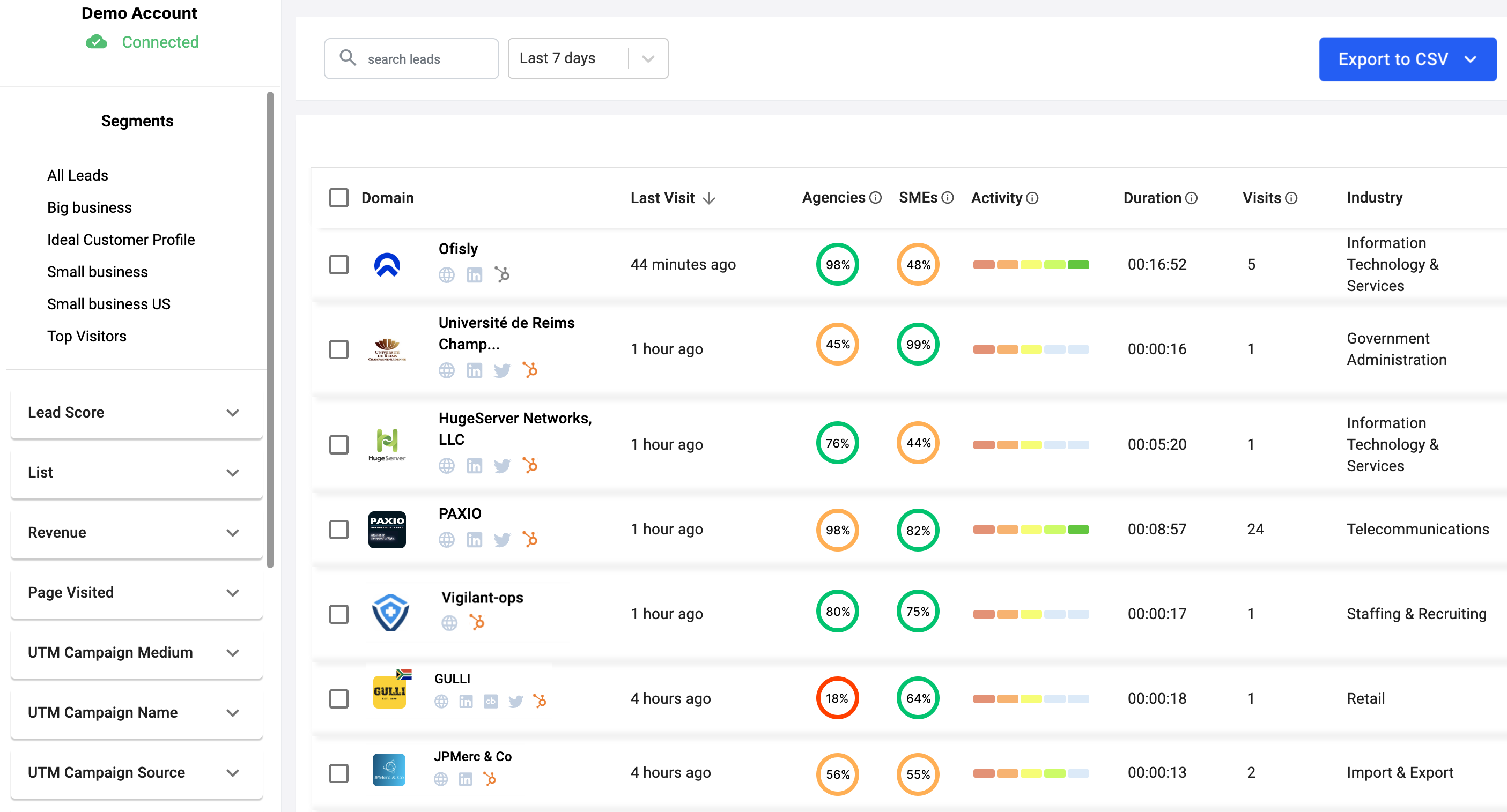Select Ideal Customer Profile segment
Screen dimensions: 1507x812
(121, 240)
